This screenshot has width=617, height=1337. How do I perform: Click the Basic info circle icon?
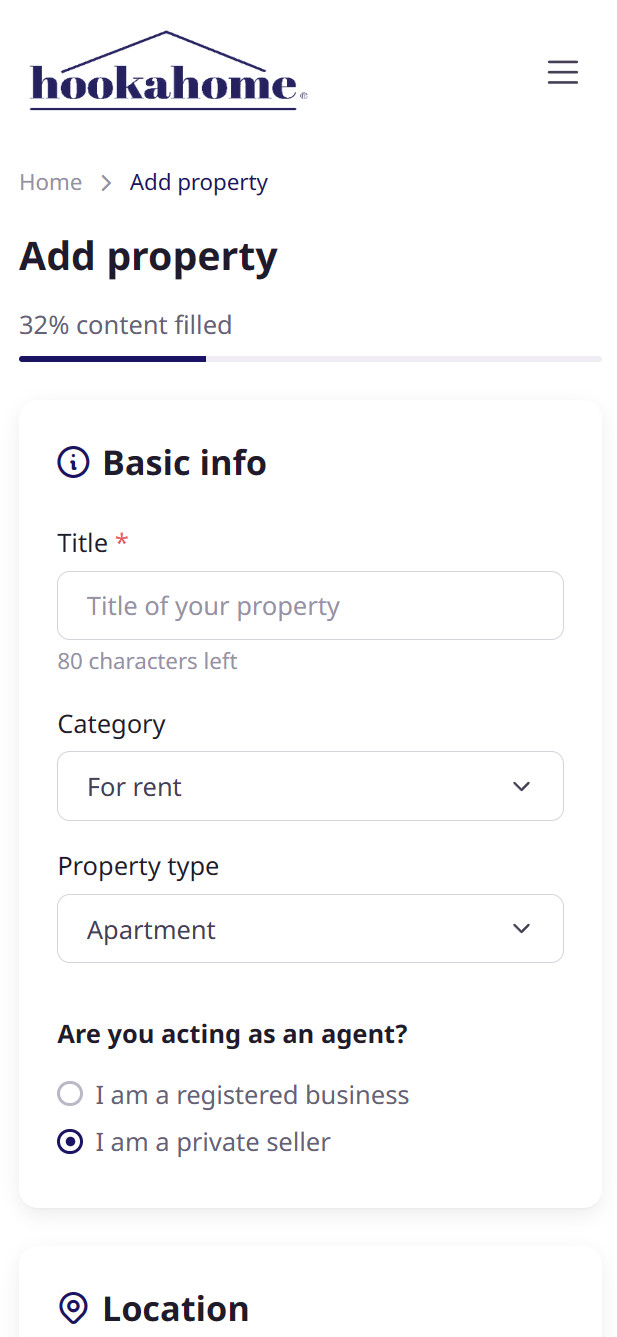[73, 463]
